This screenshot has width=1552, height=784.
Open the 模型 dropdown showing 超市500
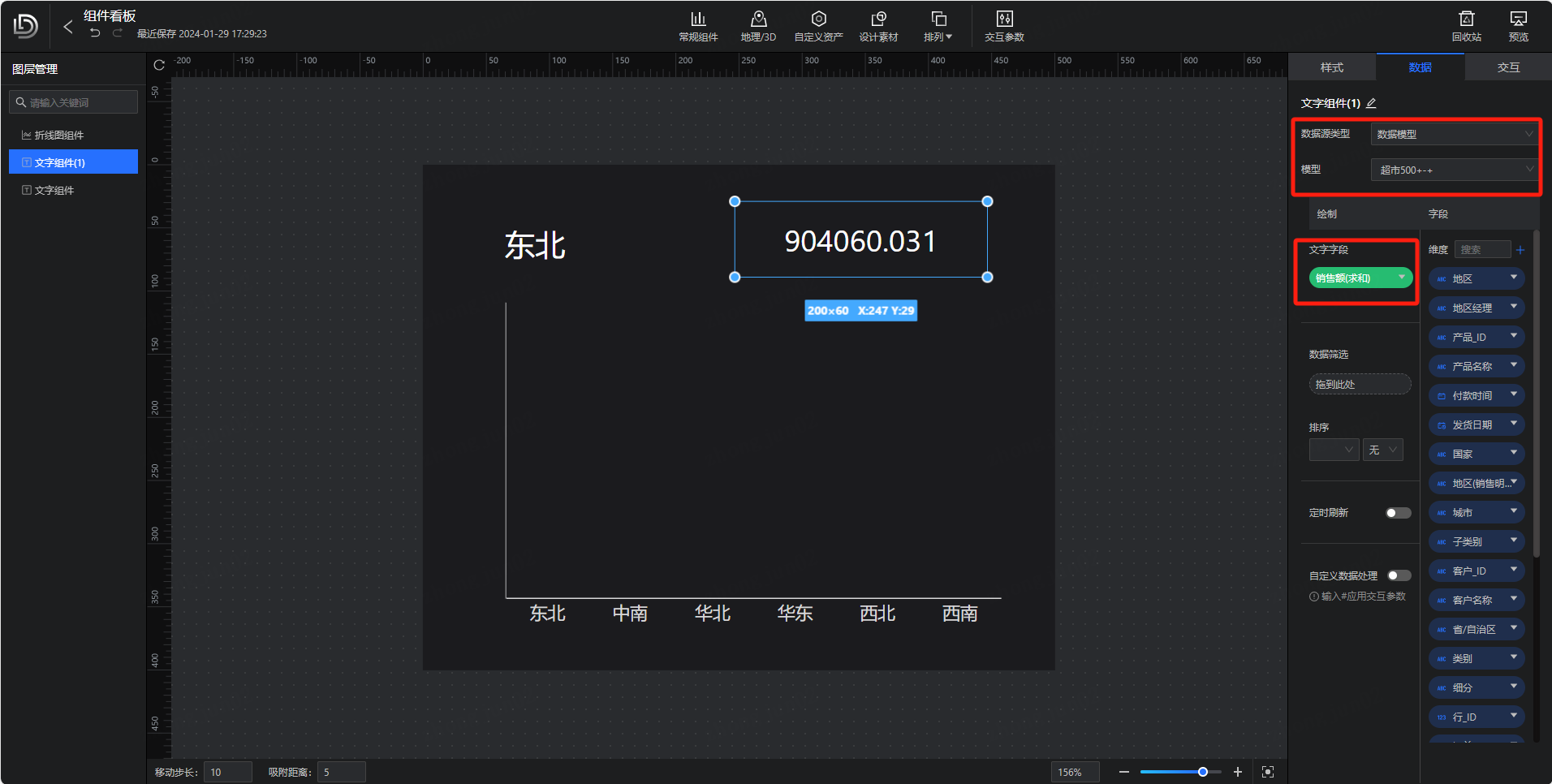tap(1454, 170)
